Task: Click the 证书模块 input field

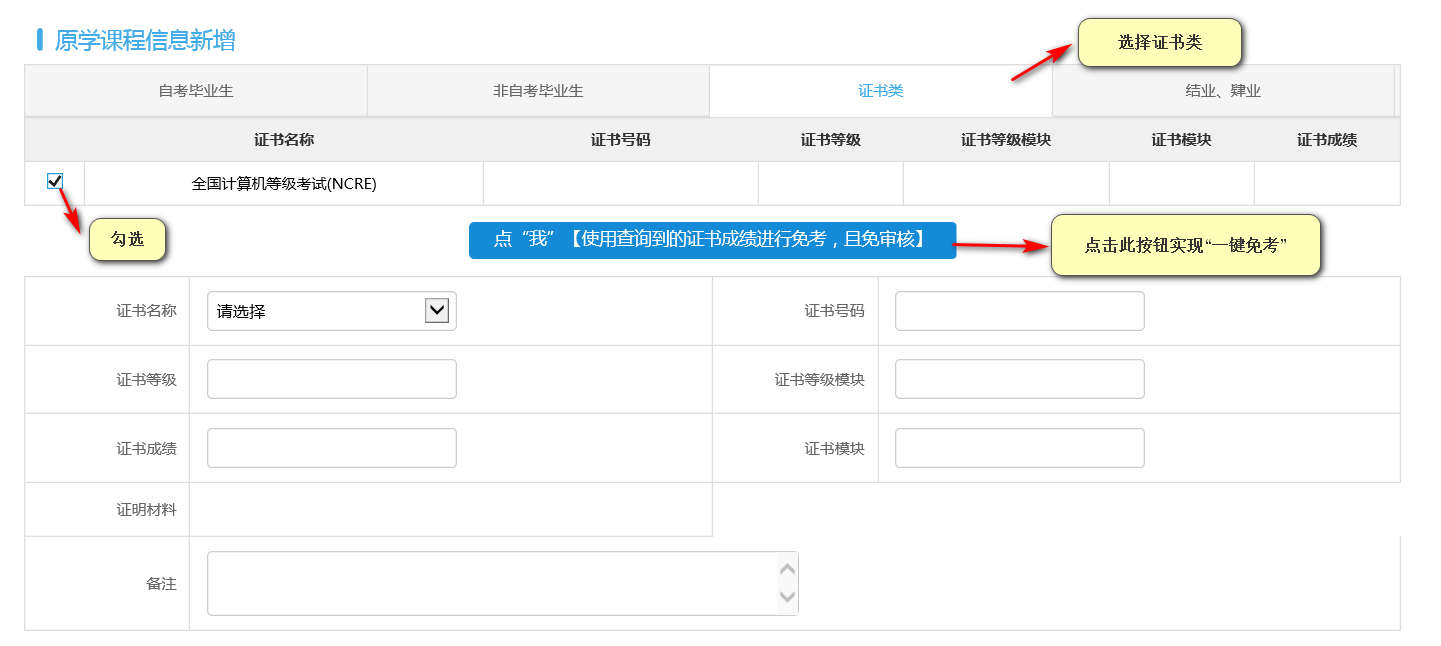Action: point(1018,447)
